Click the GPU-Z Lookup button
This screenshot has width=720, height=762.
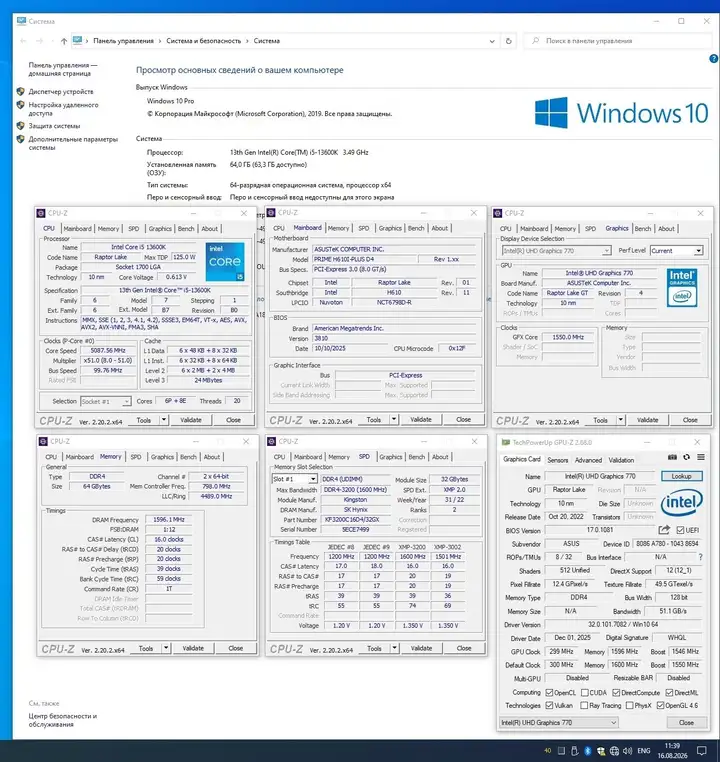click(x=682, y=476)
